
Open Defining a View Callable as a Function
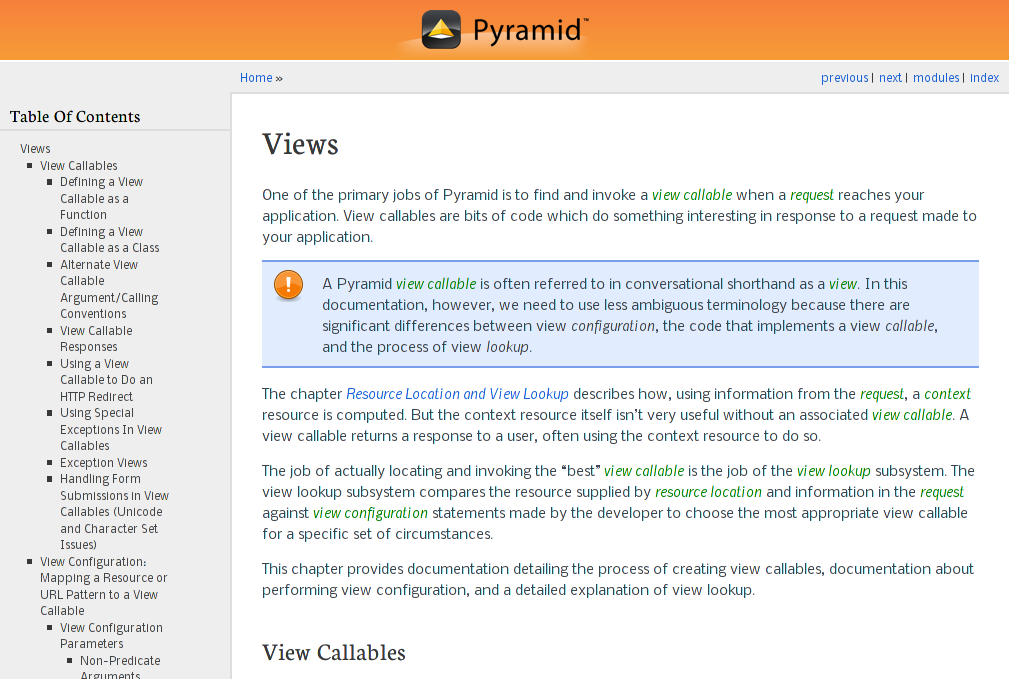coord(101,198)
